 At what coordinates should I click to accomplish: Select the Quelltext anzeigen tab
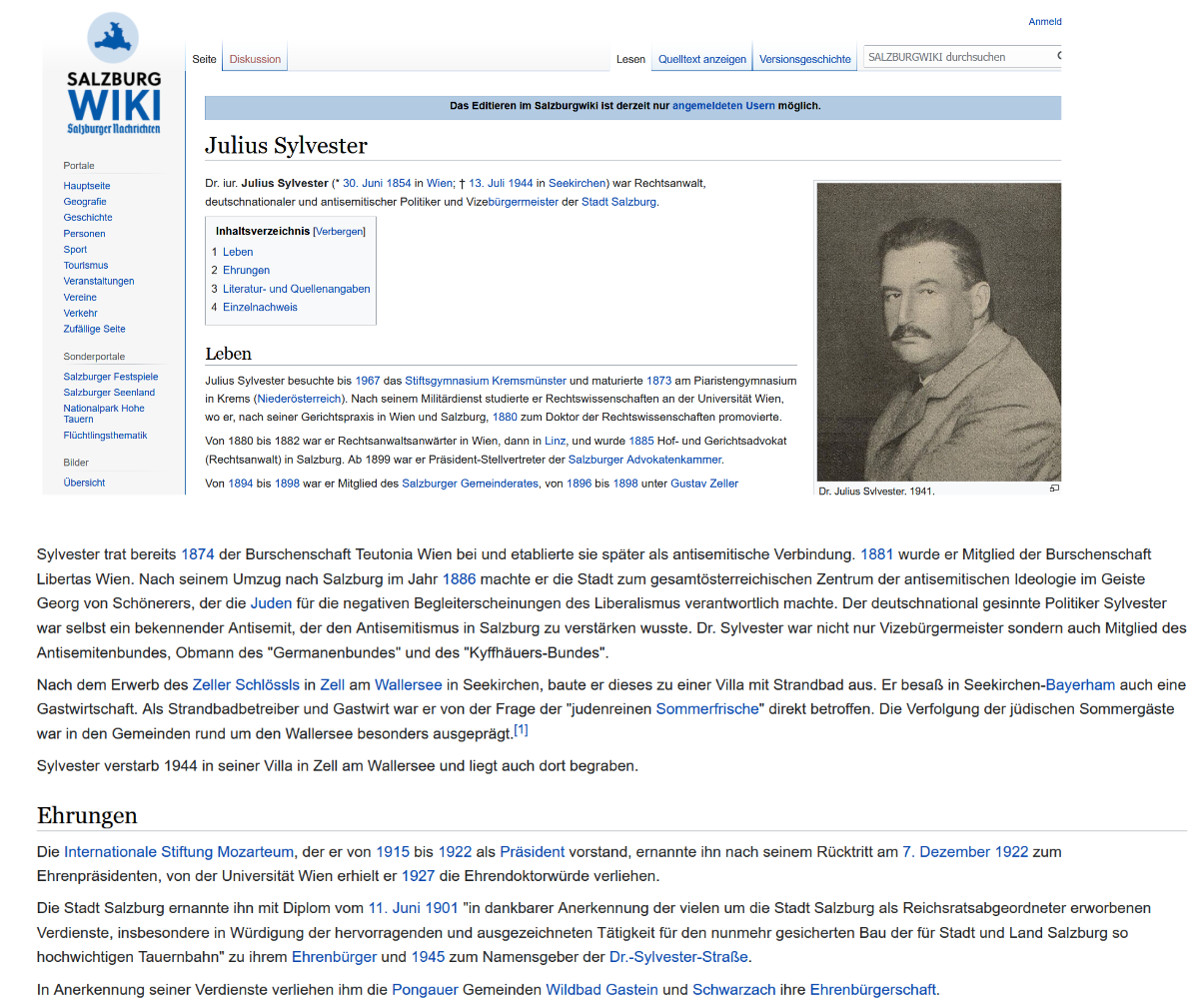coord(701,59)
